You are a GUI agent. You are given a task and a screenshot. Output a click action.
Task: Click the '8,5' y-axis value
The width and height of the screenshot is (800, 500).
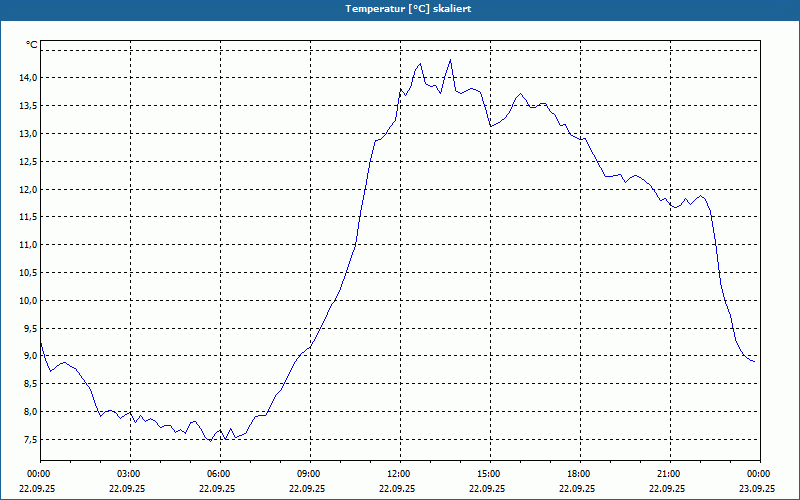(31, 384)
